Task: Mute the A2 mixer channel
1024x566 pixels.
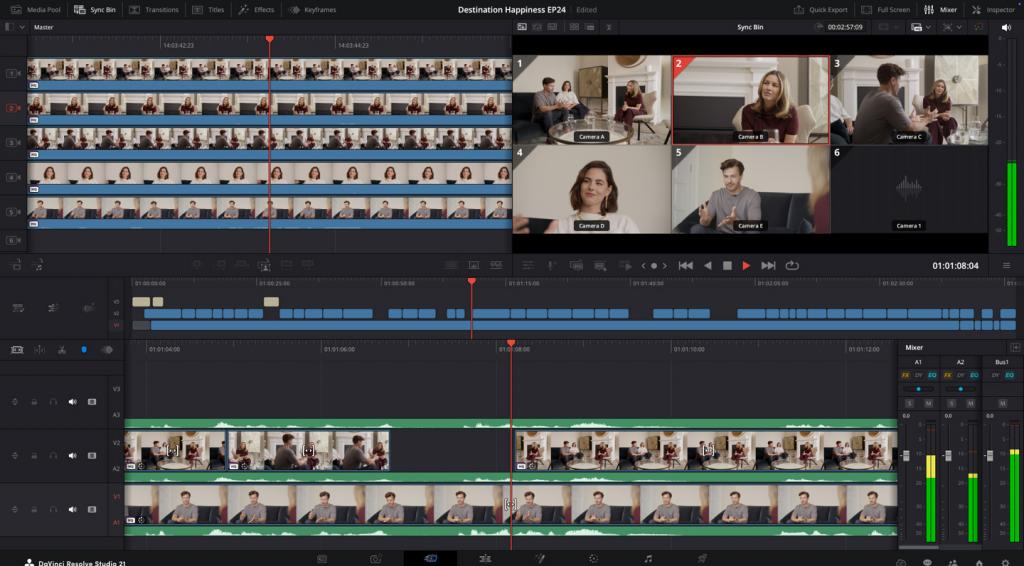Action: tap(970, 403)
